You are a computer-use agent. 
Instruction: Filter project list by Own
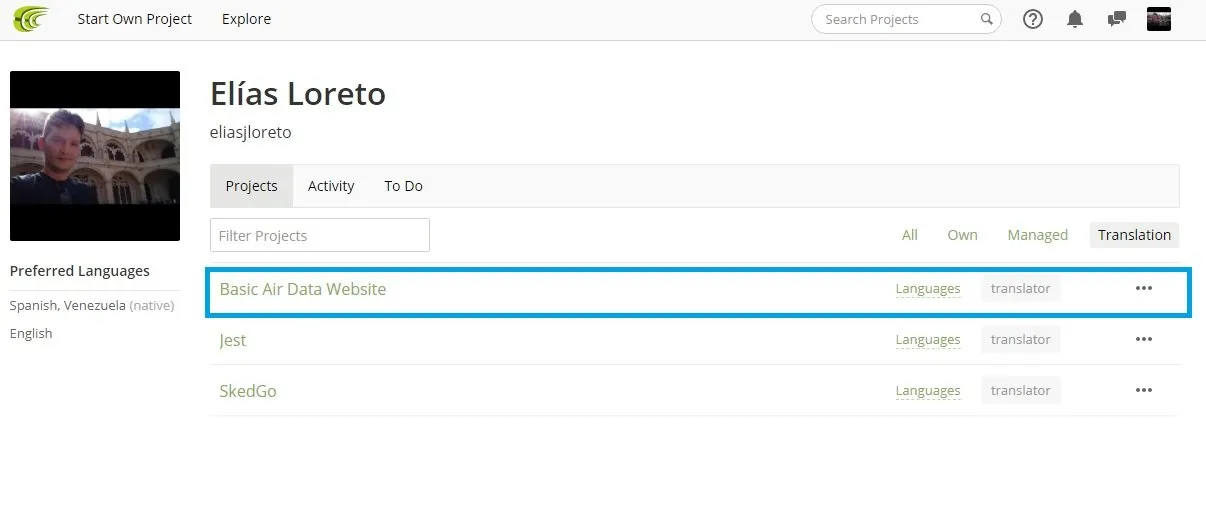(962, 235)
